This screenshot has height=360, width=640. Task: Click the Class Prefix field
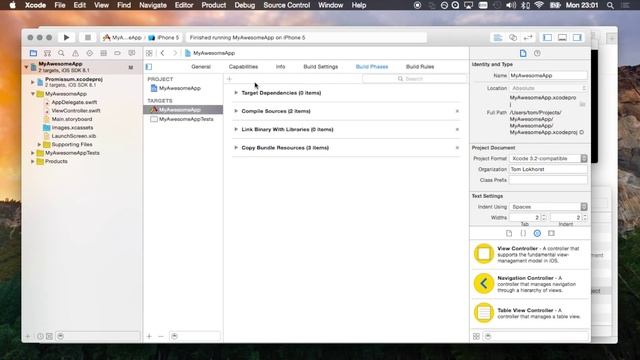pyautogui.click(x=548, y=180)
